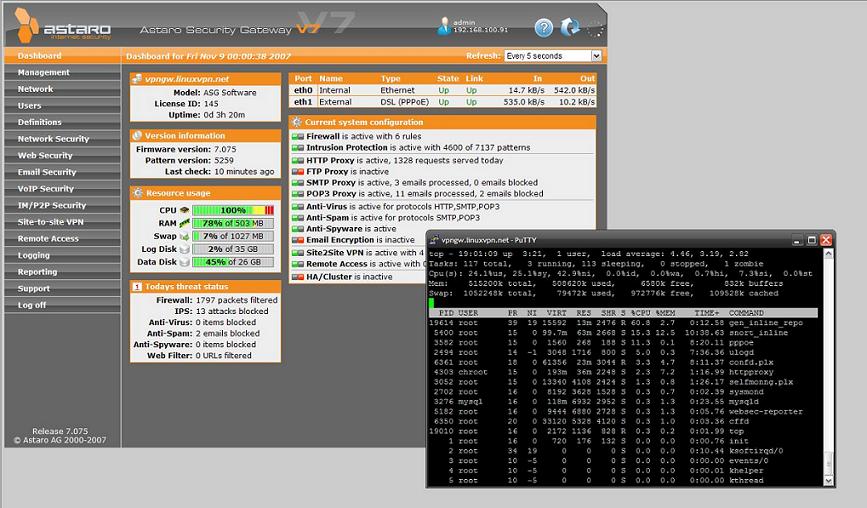Click the gen_inline_repo process row in PuTTY

coord(623,323)
